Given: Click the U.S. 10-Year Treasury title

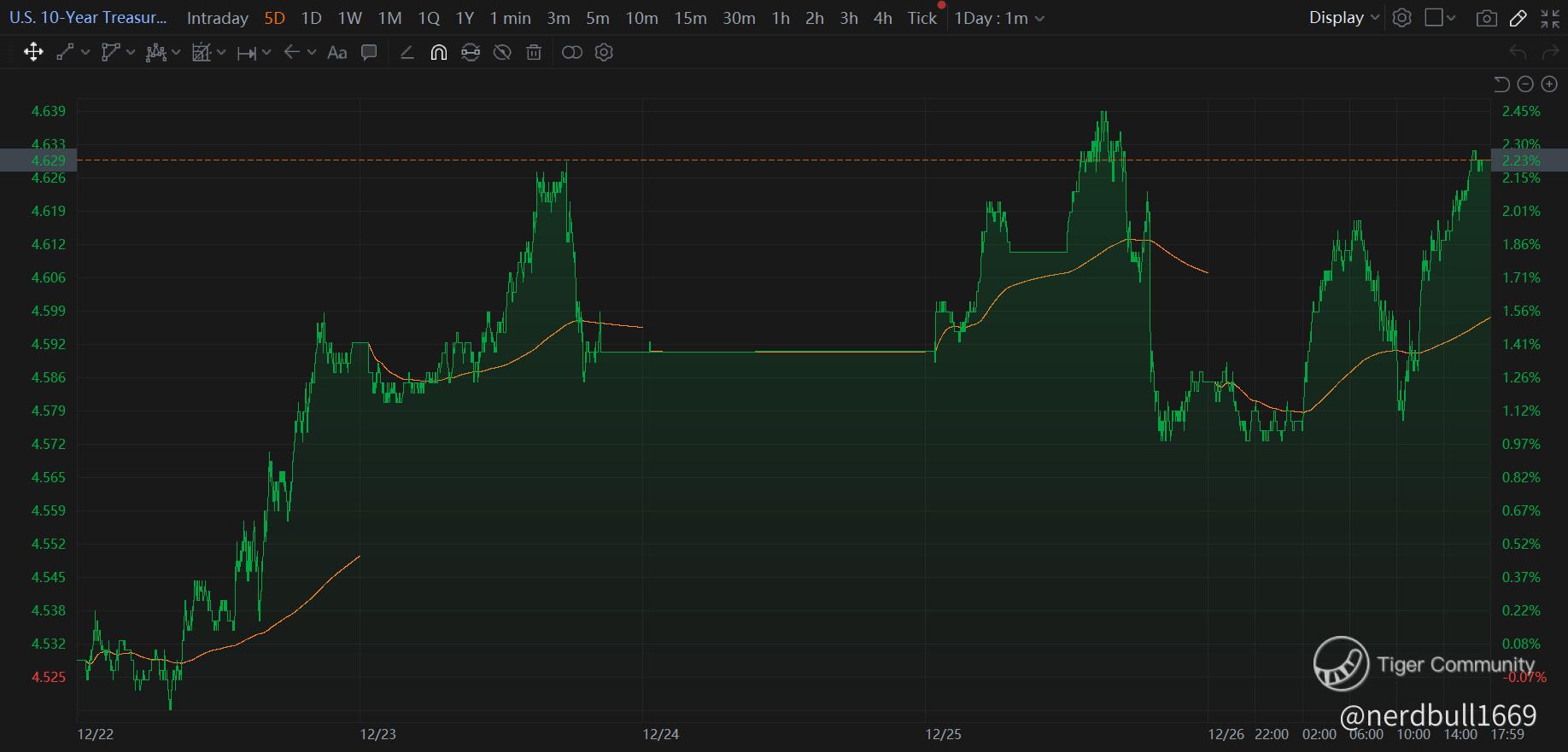Looking at the screenshot, I should click(x=89, y=18).
